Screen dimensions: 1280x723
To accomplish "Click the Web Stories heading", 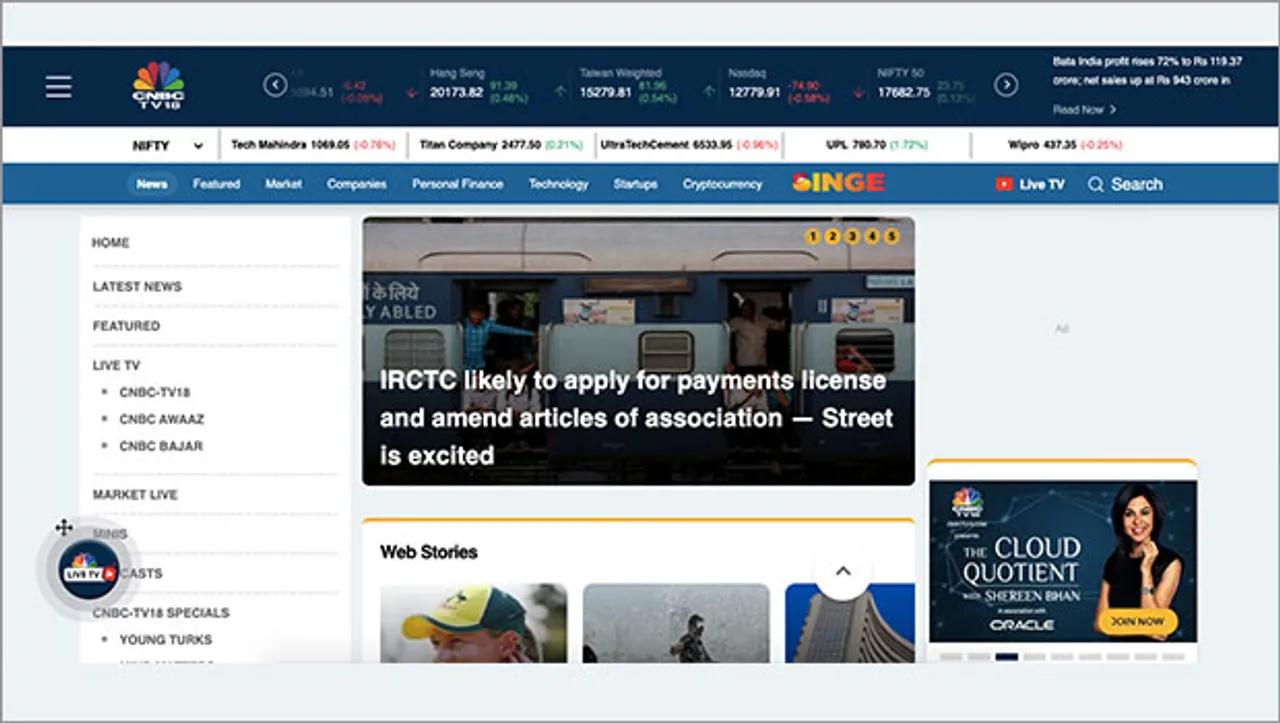I will pos(429,552).
